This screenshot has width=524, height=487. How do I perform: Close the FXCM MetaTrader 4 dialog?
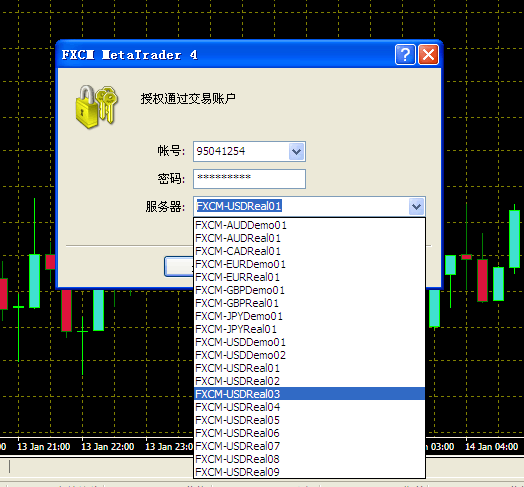point(428,54)
